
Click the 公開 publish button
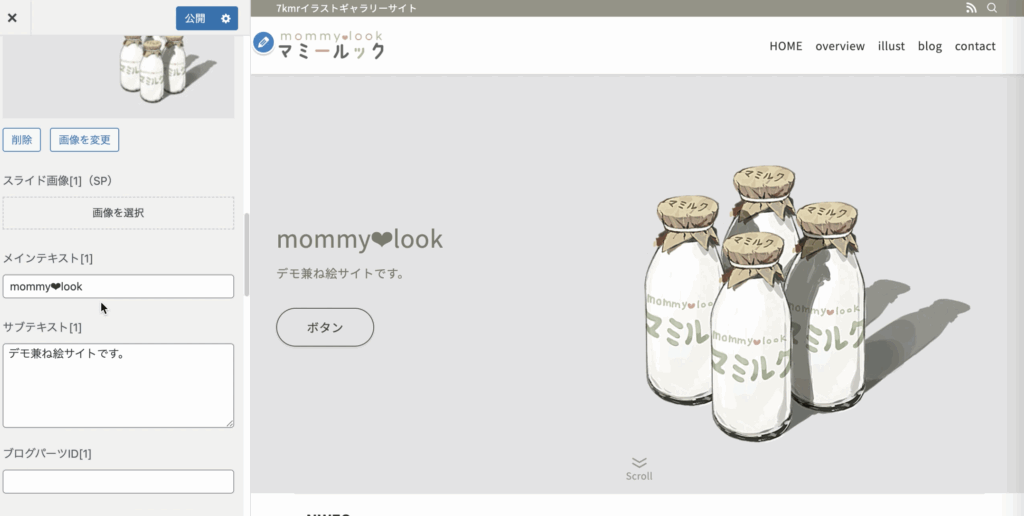(195, 18)
